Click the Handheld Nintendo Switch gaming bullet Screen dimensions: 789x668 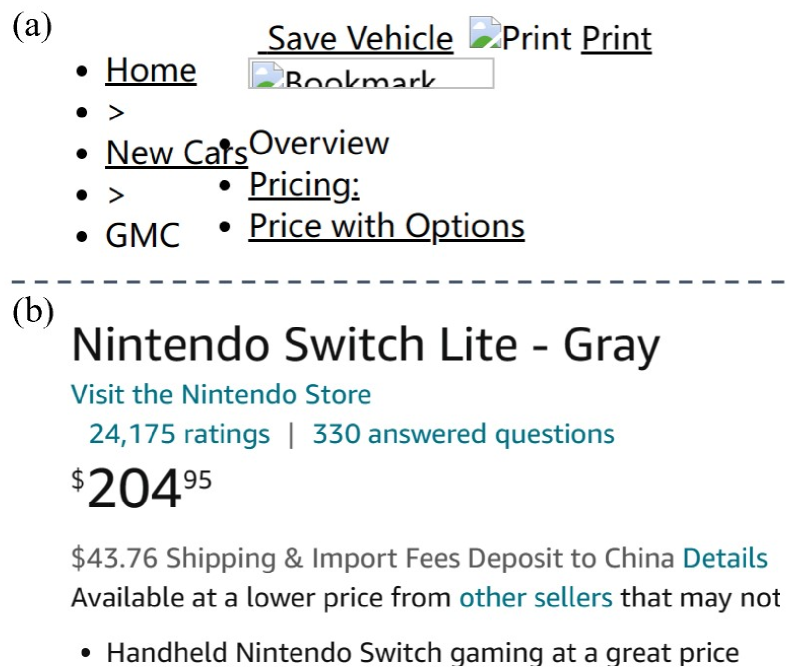coord(422,653)
